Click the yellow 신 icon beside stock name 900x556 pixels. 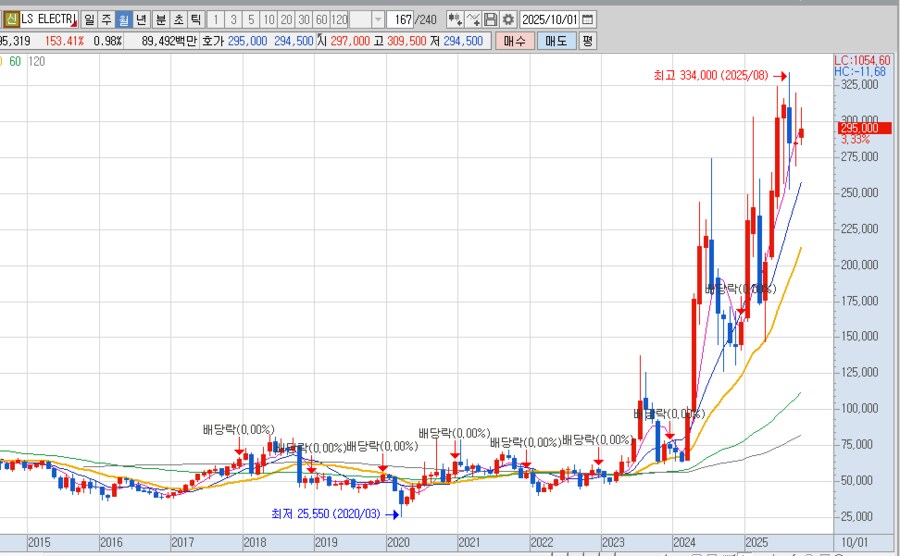[11, 19]
